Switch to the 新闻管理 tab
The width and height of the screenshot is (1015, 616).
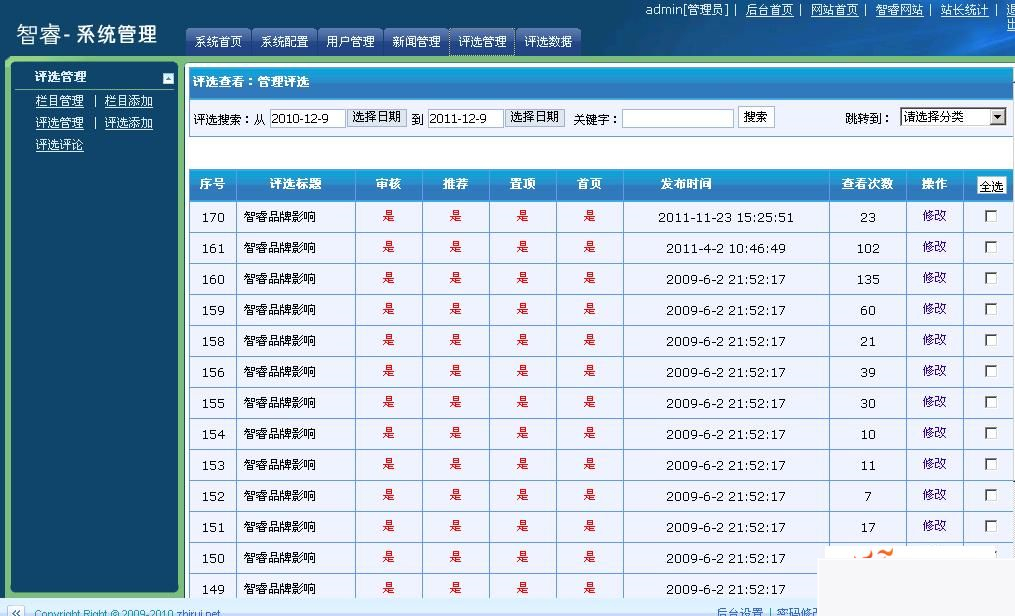click(416, 41)
